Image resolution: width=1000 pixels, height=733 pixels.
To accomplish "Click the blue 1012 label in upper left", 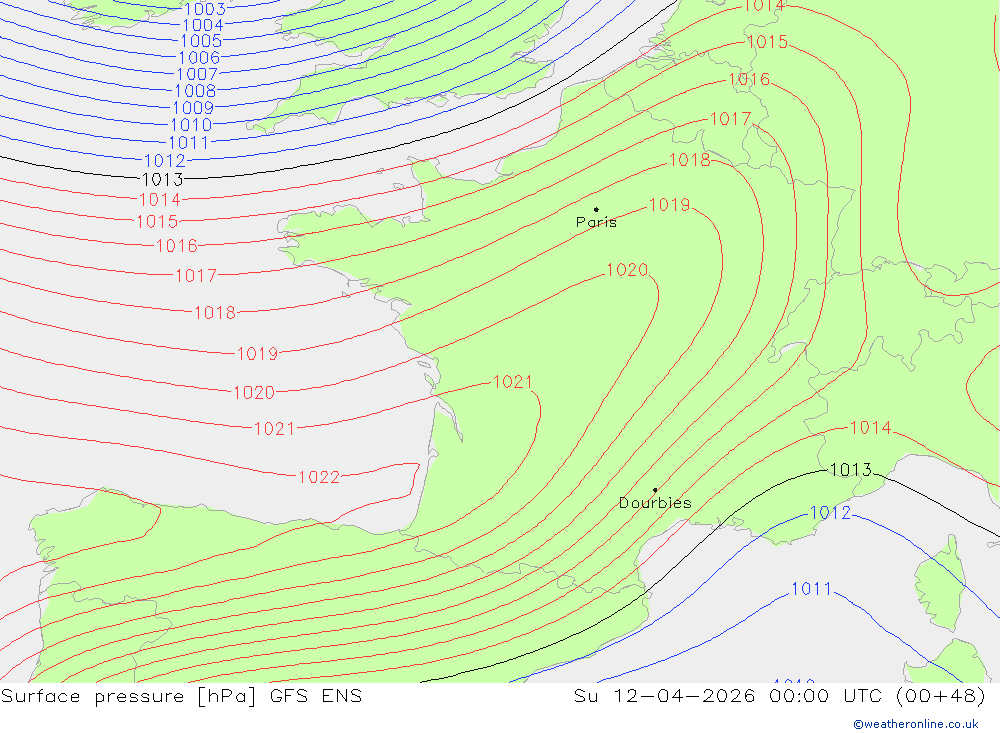I will click(x=165, y=161).
